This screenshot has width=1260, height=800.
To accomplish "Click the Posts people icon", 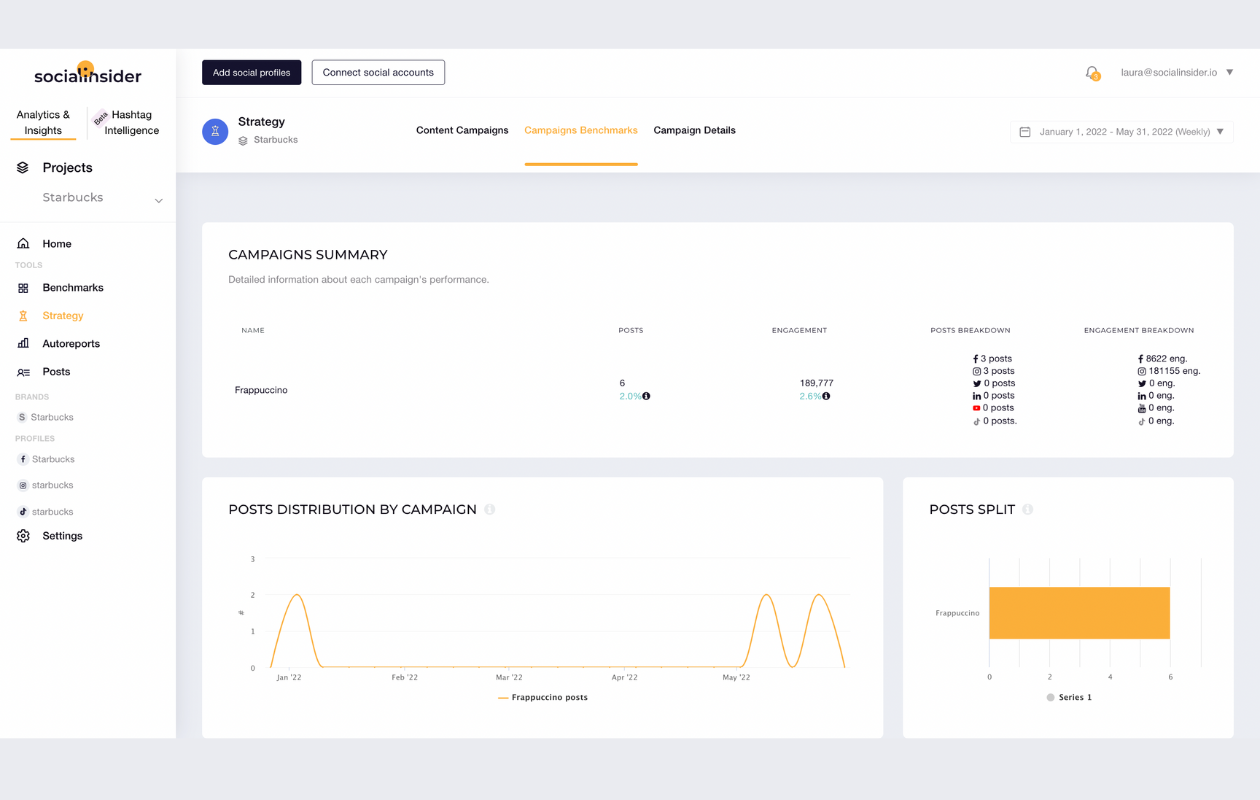I will 23,372.
